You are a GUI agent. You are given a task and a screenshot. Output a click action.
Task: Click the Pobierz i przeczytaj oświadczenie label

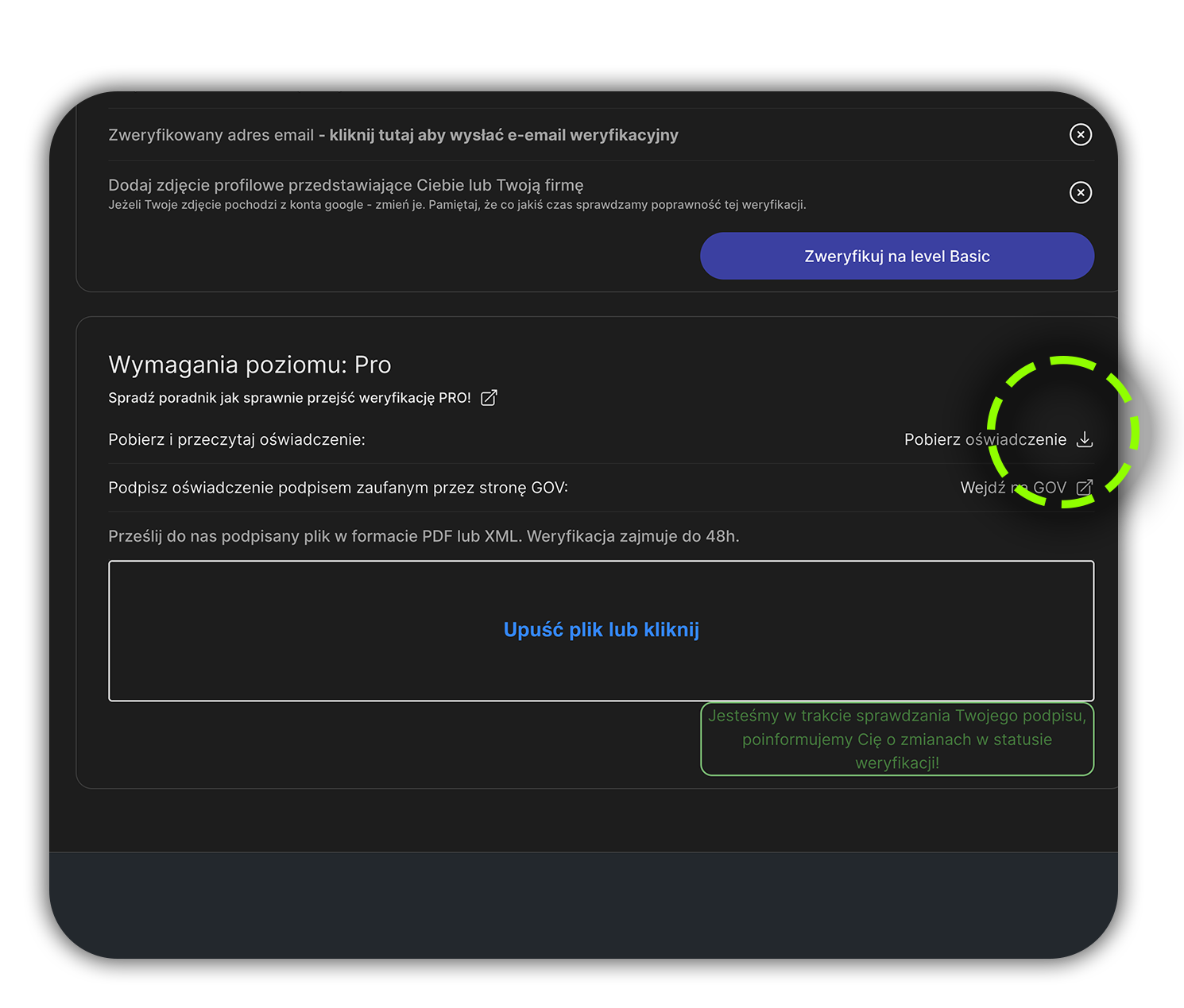pos(237,439)
